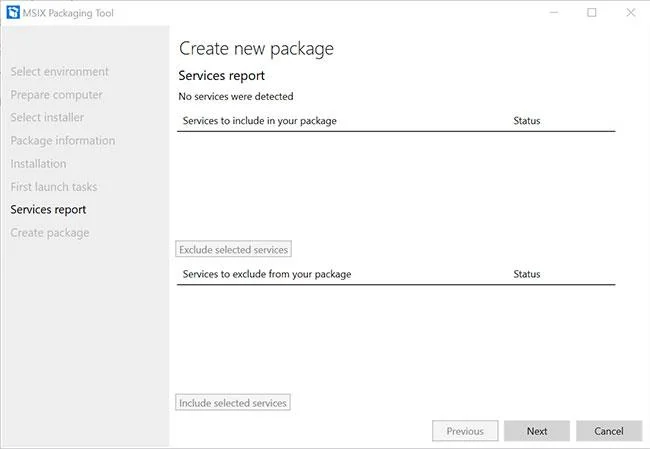Click the 'No services were detected' message
This screenshot has height=449, width=650.
point(236,96)
